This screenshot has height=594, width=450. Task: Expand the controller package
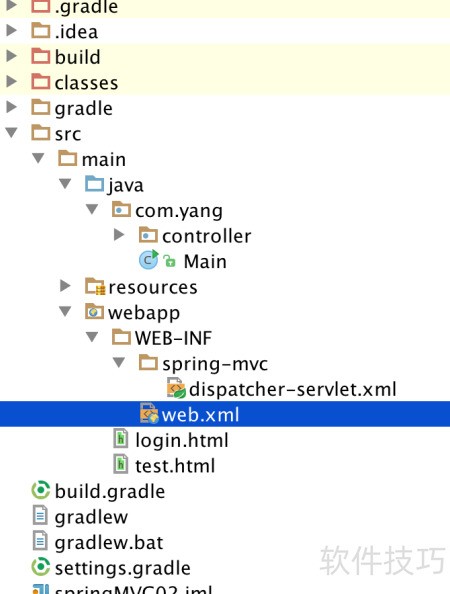click(x=119, y=235)
